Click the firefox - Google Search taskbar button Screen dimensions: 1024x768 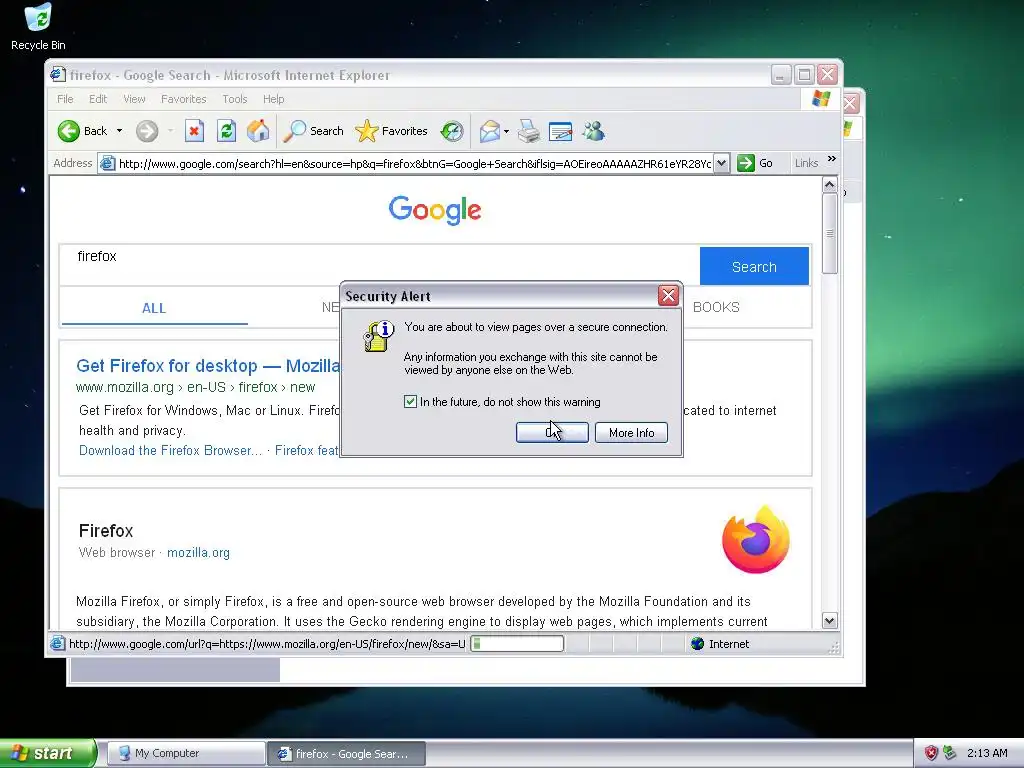[346, 753]
